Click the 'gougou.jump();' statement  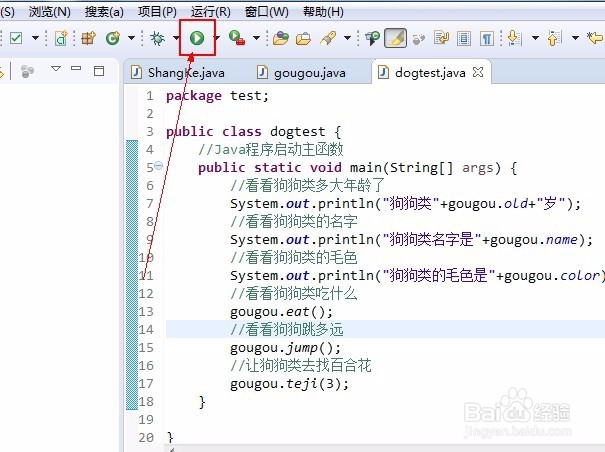(x=286, y=347)
